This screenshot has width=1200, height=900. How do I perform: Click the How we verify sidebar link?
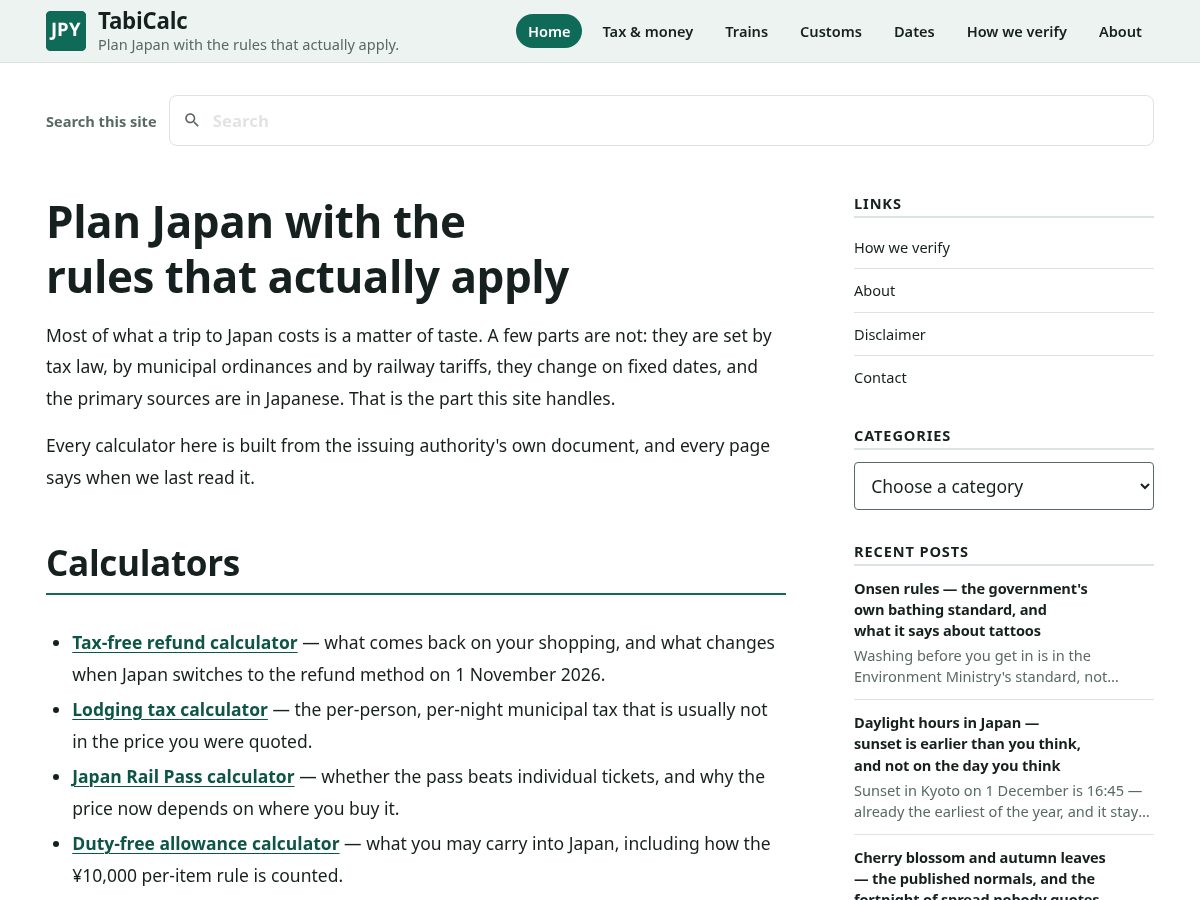point(902,247)
